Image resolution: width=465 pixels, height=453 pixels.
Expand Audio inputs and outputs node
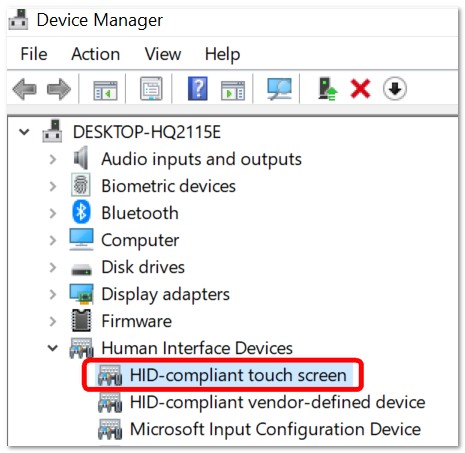(x=53, y=159)
